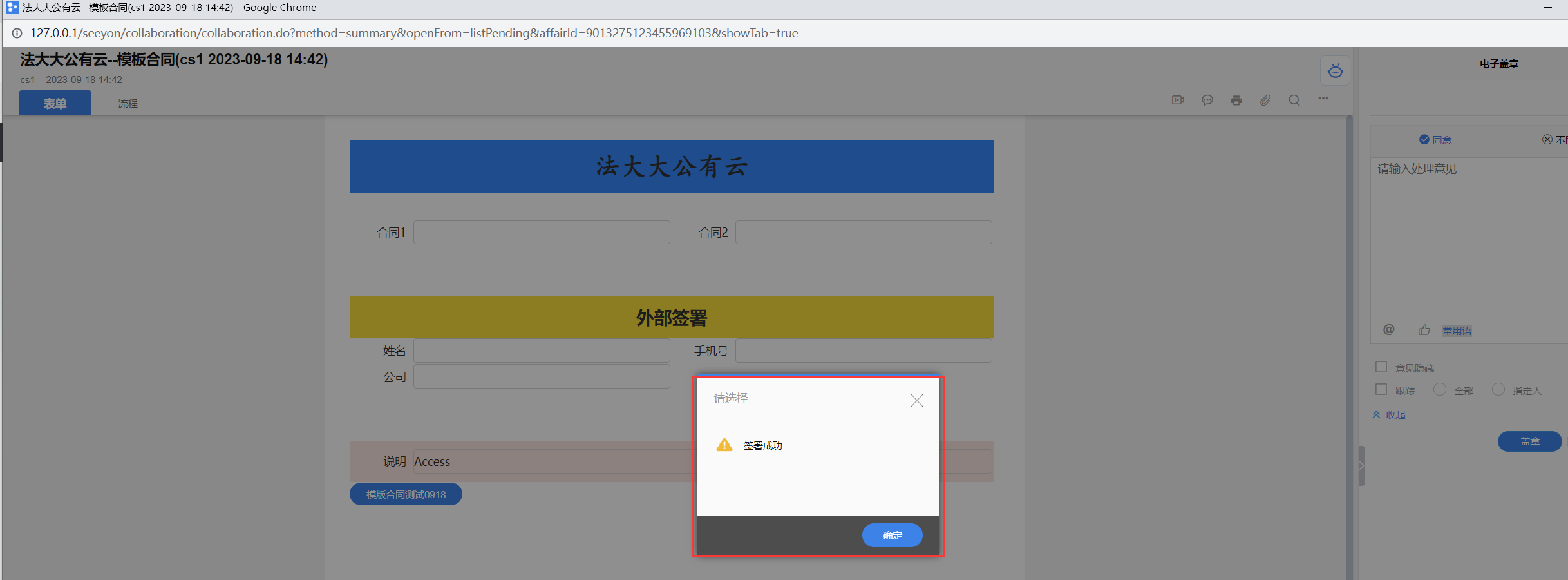Click the 电子盖章 panel heading
The width and height of the screenshot is (1568, 580).
click(x=1499, y=63)
